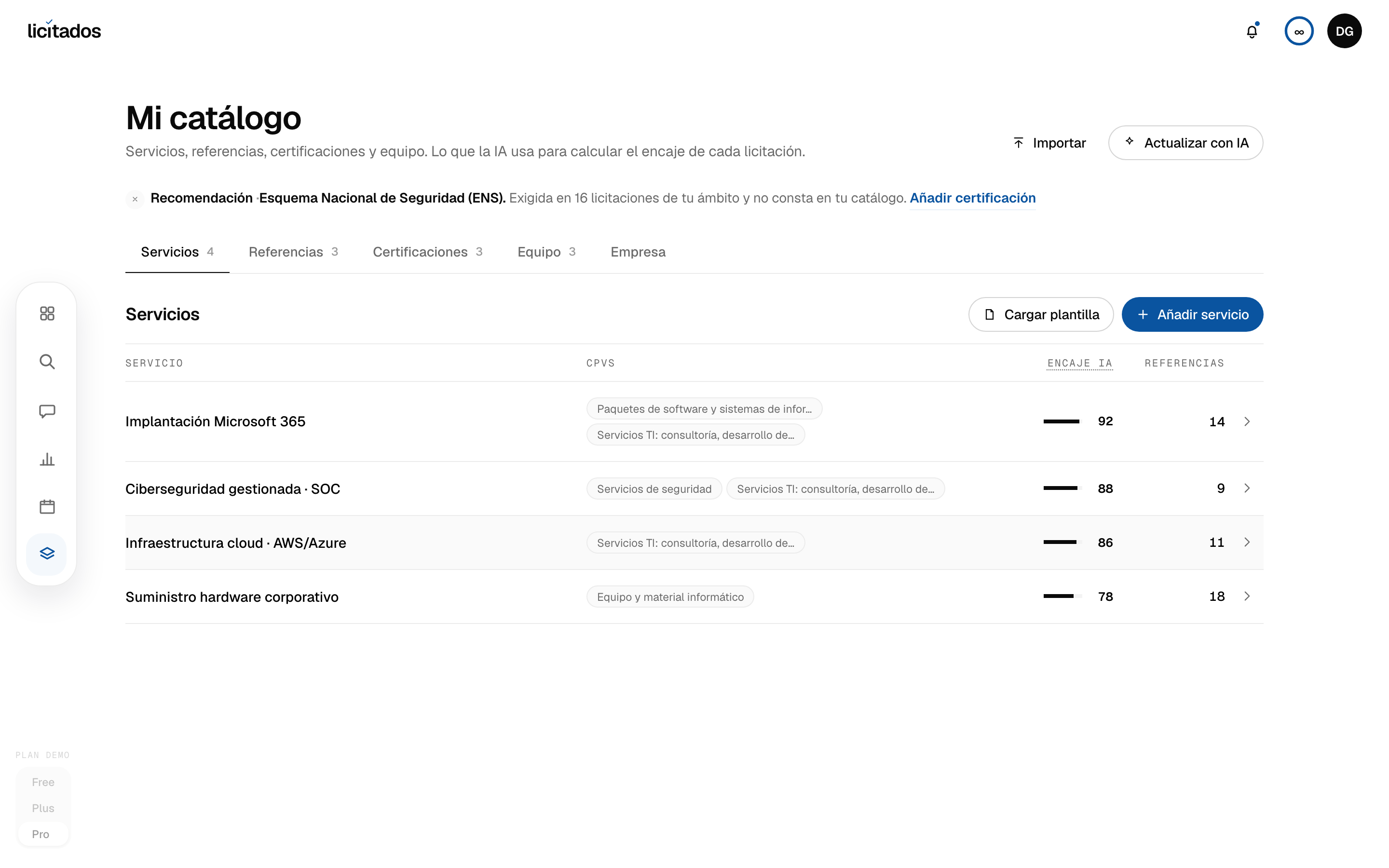Image resolution: width=1389 pixels, height=868 pixels.
Task: Open the chat bubble icon in sidebar
Action: tap(47, 411)
